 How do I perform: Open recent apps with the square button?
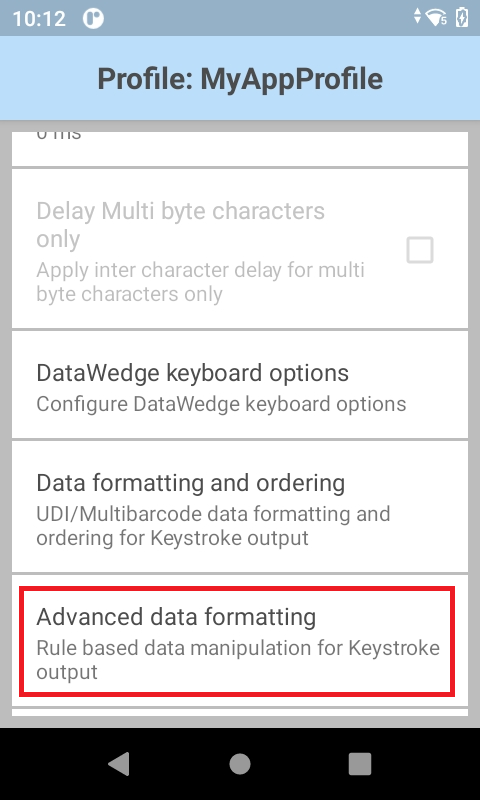(360, 764)
